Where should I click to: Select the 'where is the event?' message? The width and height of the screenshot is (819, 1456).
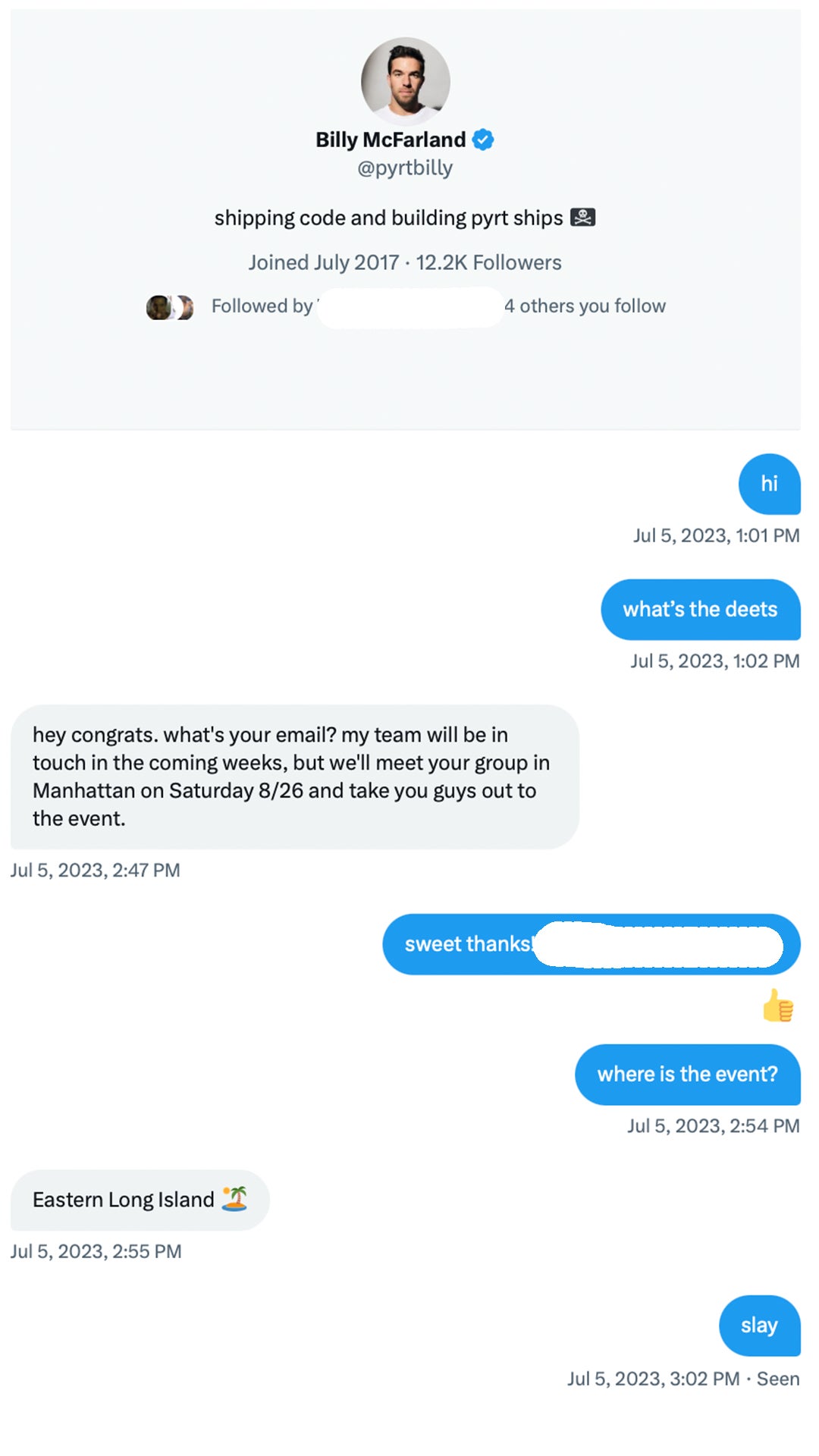pyautogui.click(x=687, y=1075)
